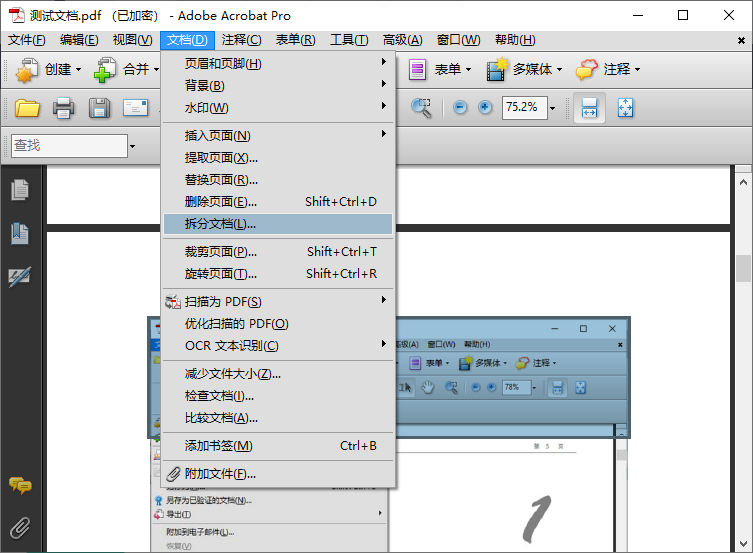Open the Signatures panel in the sidebar
This screenshot has width=753, height=553.
tap(20, 277)
